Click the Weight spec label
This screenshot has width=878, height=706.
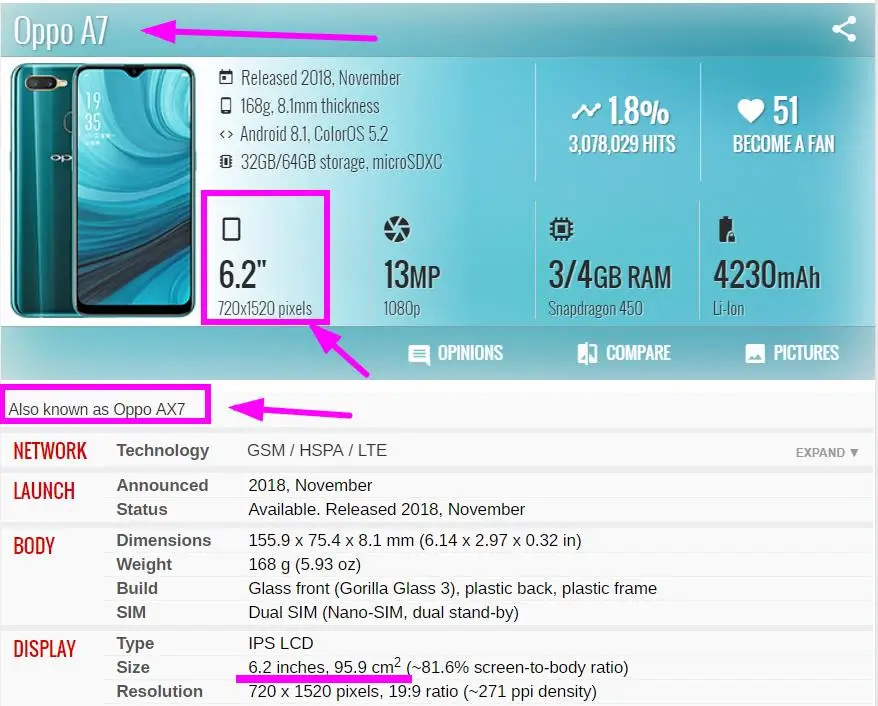coord(144,564)
